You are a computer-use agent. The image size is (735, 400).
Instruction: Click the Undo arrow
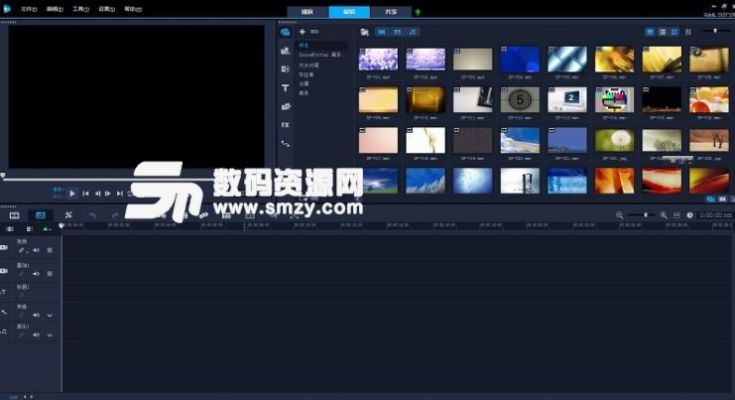pyautogui.click(x=92, y=216)
